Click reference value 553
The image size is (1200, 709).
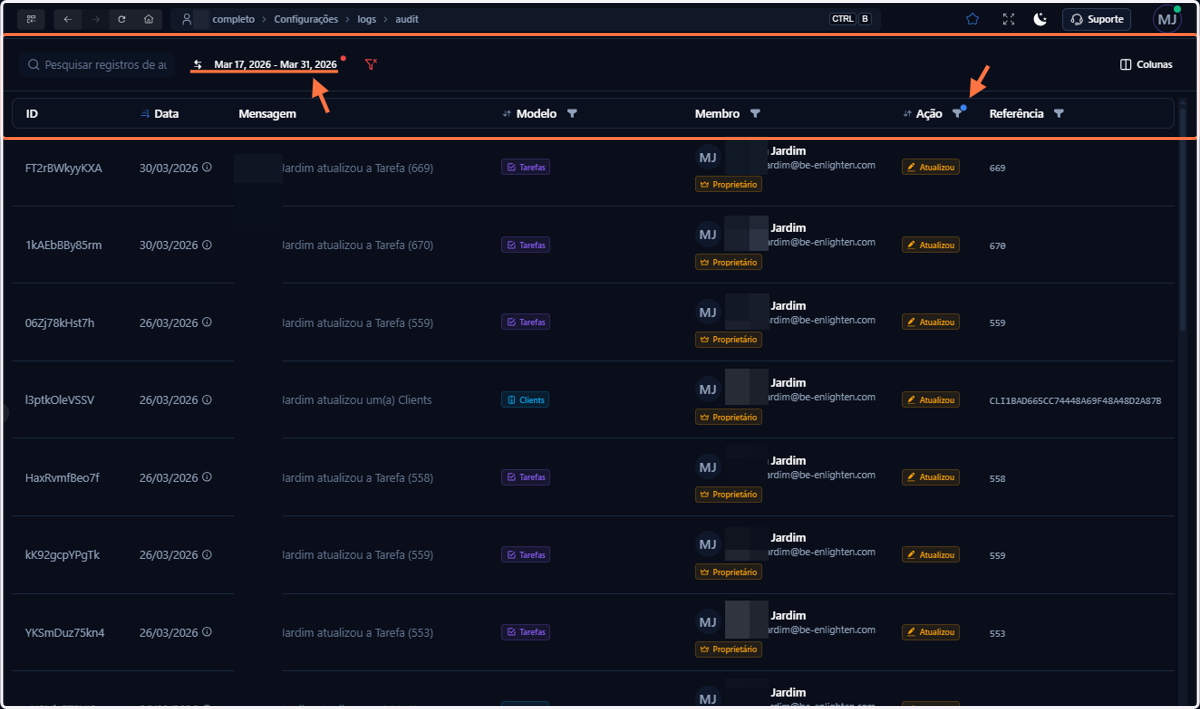tap(997, 633)
